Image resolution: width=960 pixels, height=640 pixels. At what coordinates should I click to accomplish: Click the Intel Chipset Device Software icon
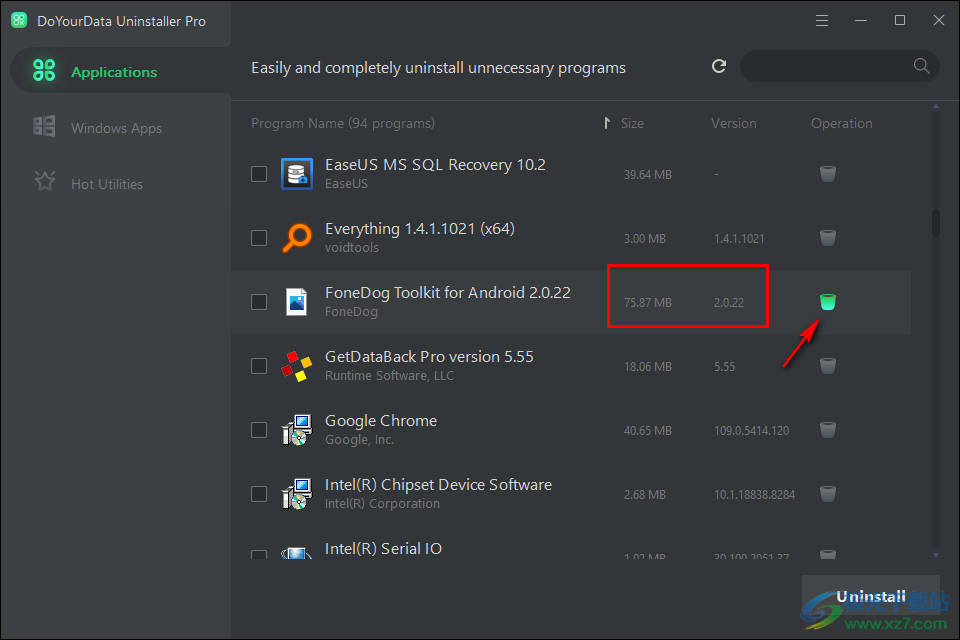297,494
